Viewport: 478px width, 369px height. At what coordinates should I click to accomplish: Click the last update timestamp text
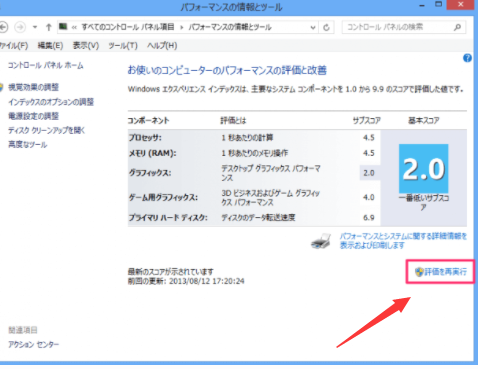tap(186, 281)
